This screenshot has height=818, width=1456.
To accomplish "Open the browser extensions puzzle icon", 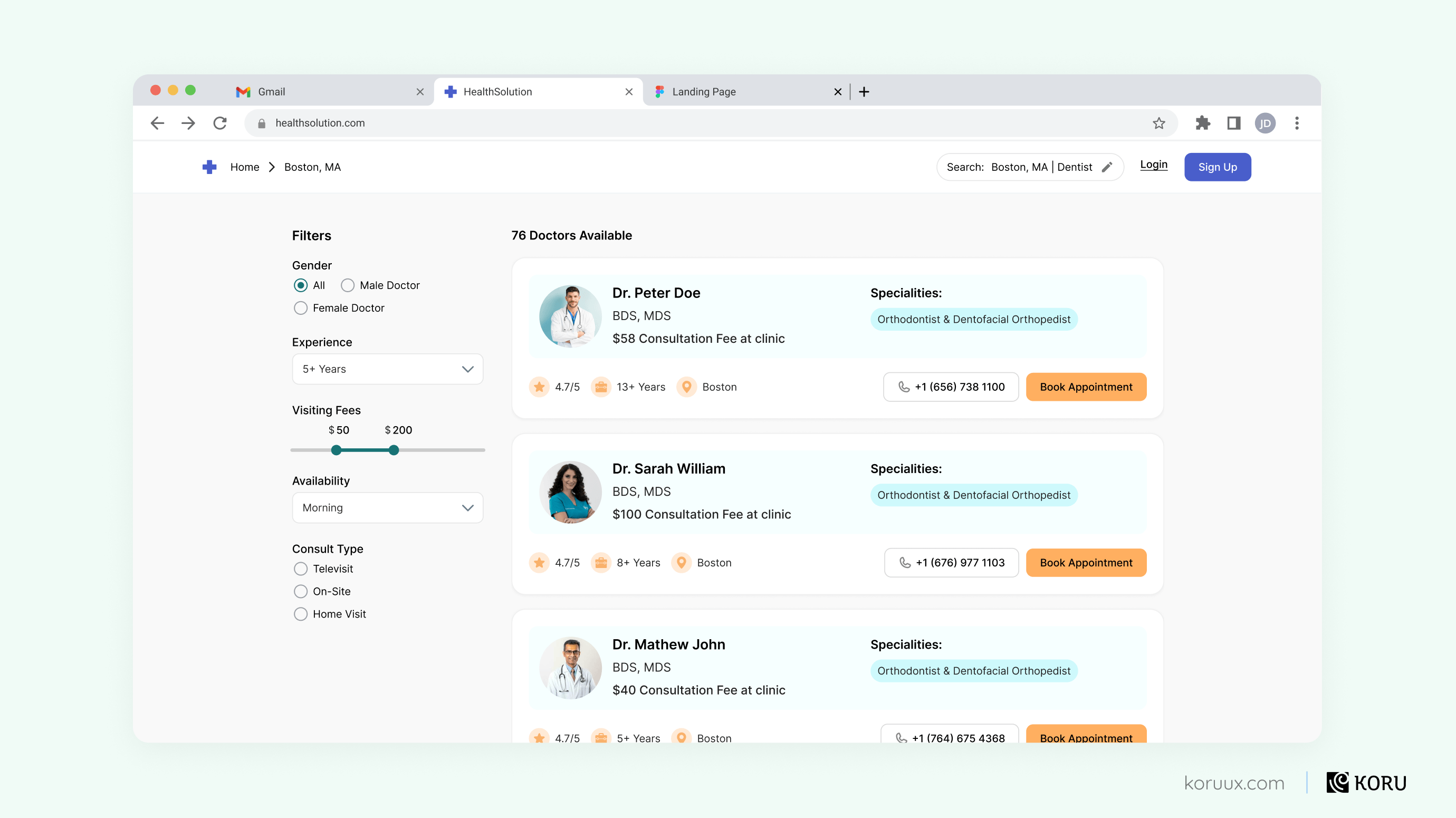I will pyautogui.click(x=1202, y=122).
